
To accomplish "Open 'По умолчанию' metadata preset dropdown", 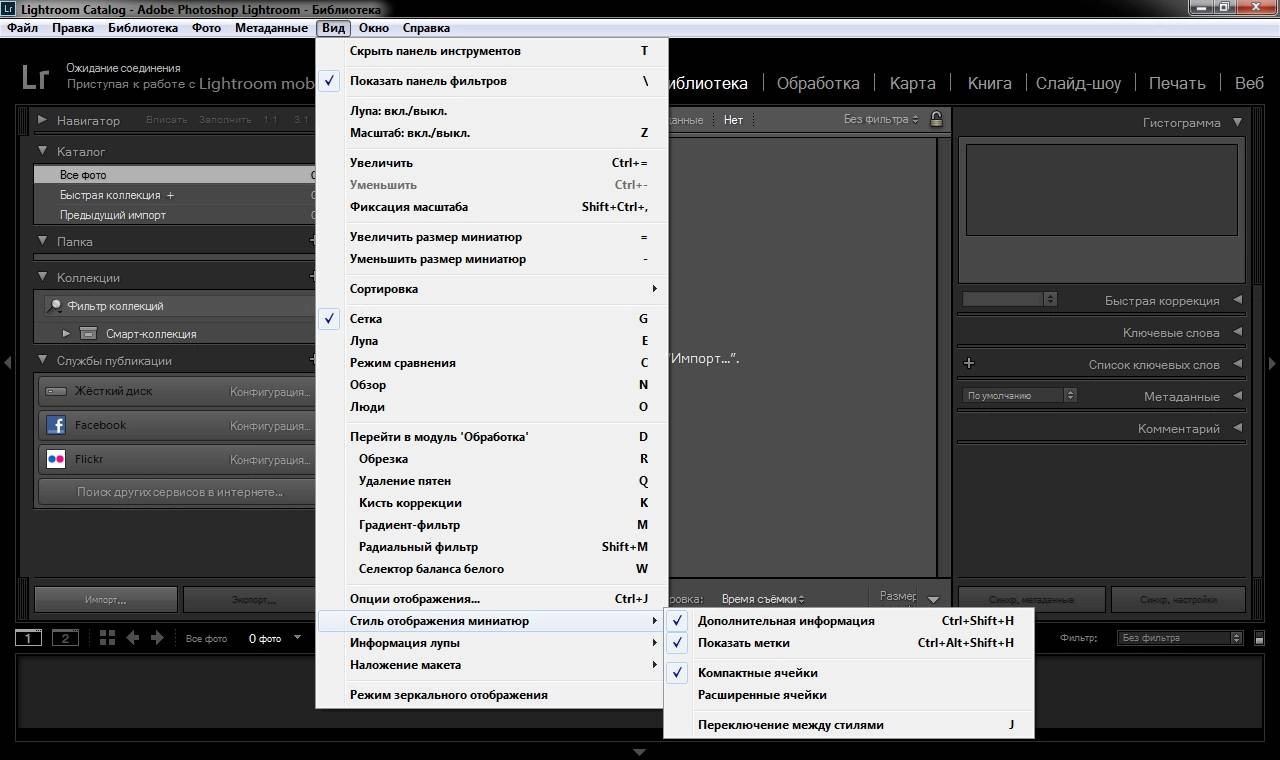I will [1020, 395].
